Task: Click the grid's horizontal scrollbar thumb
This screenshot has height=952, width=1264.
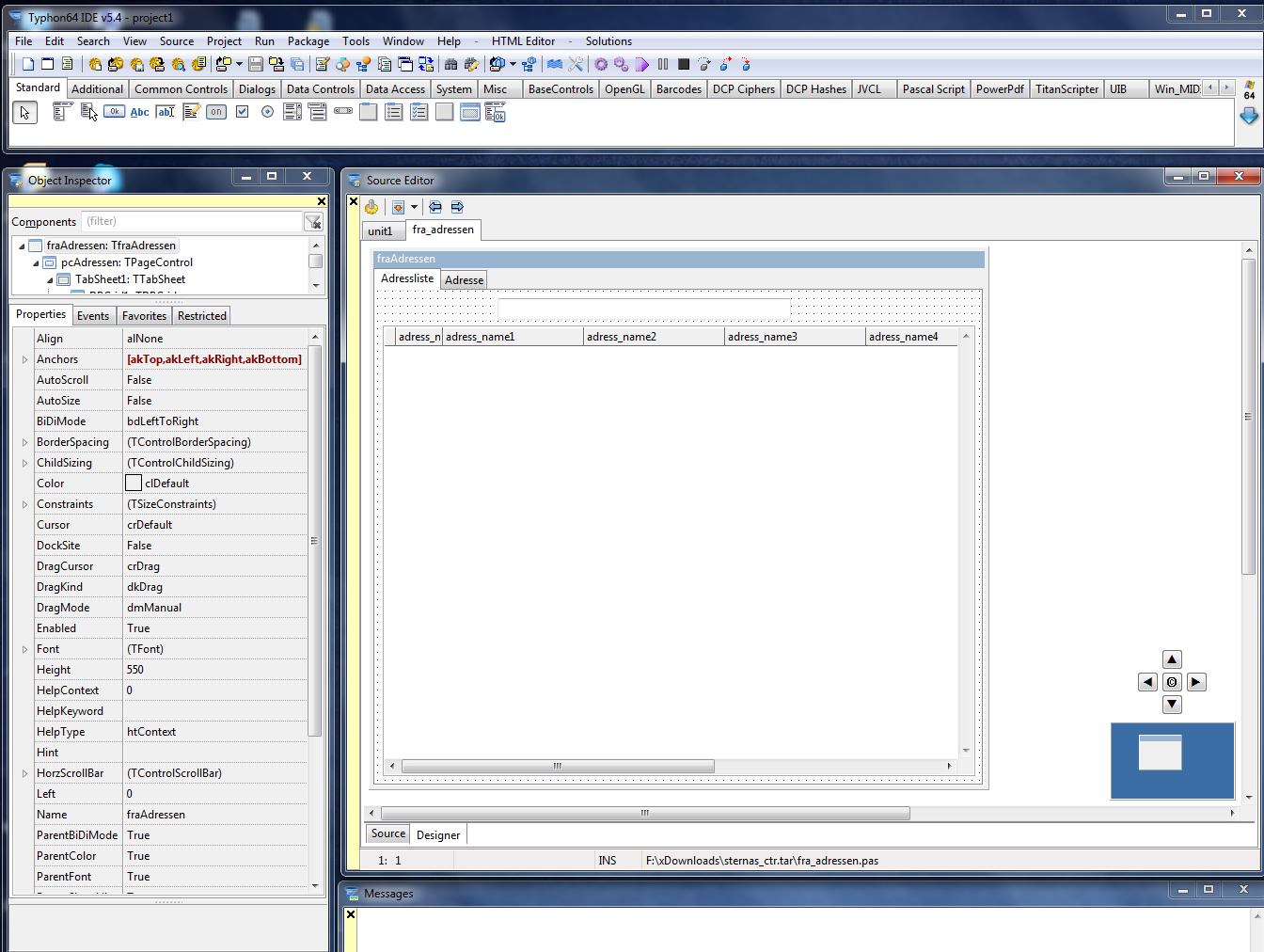Action: coord(558,767)
